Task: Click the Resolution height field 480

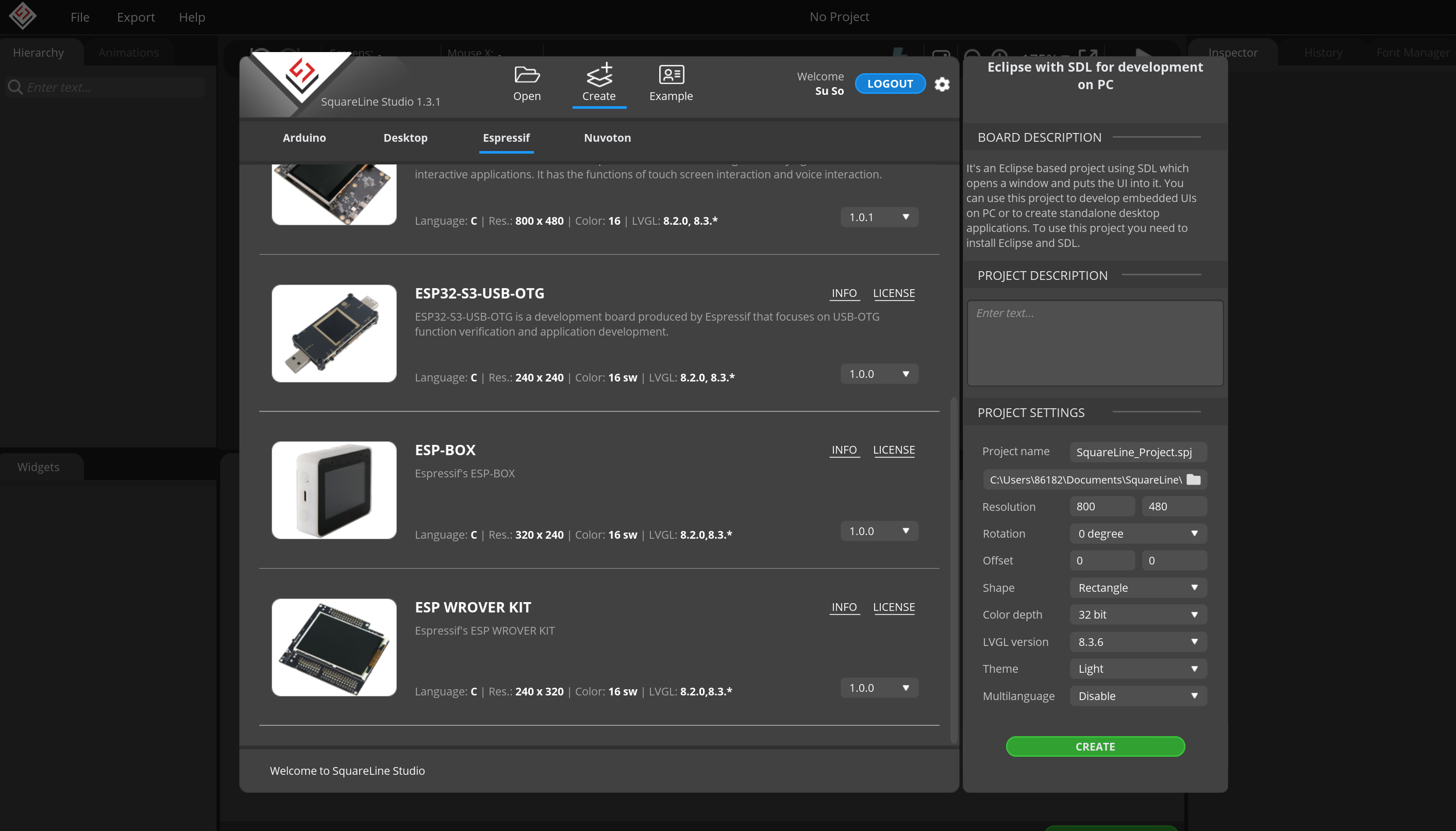Action: click(x=1174, y=506)
